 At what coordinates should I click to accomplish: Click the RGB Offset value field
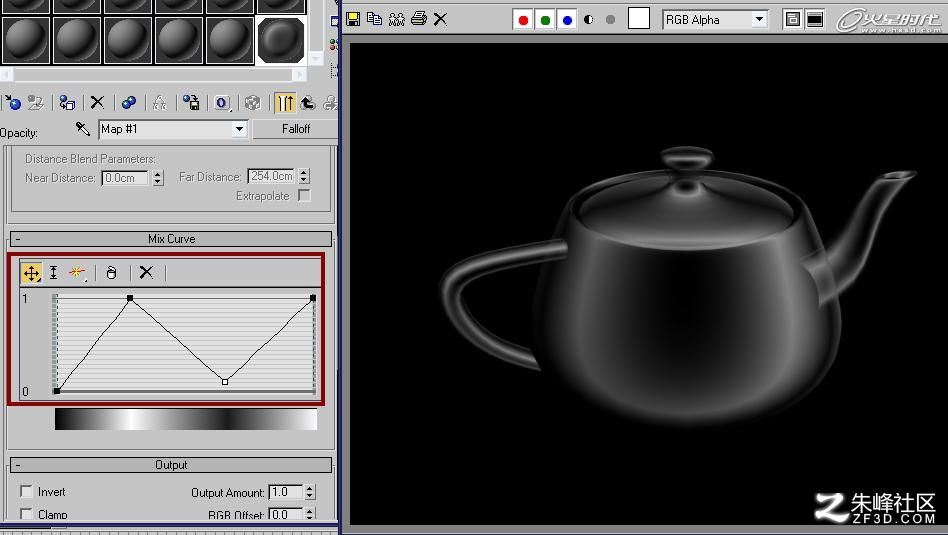pos(285,514)
